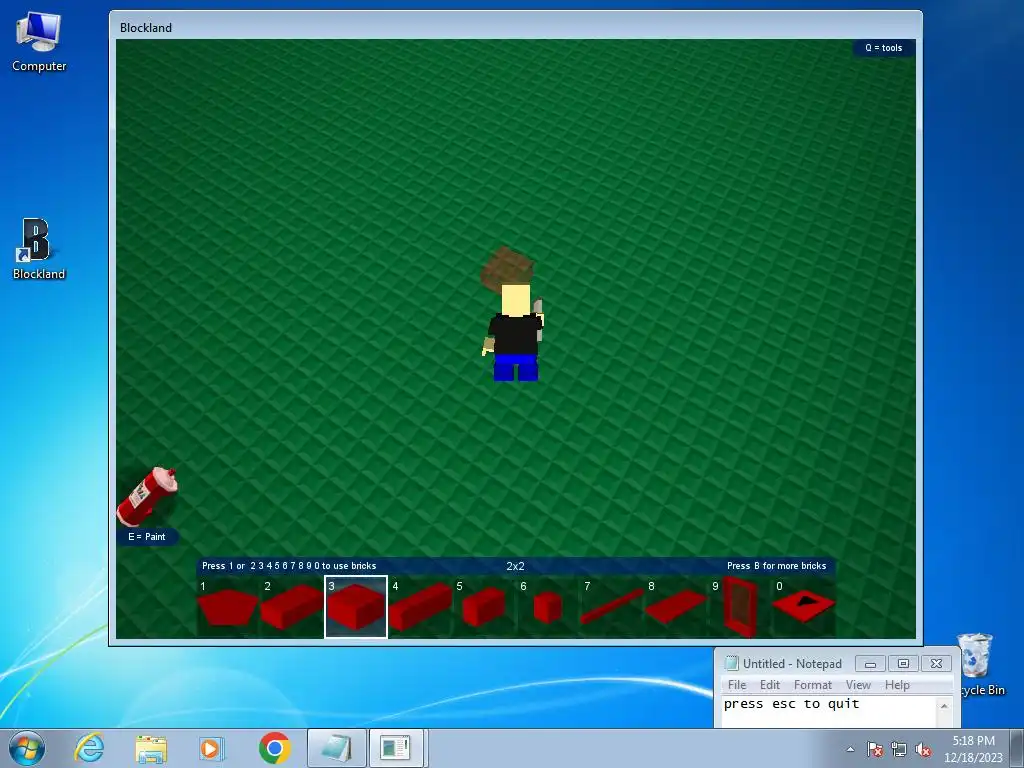The width and height of the screenshot is (1024, 768).
Task: Select brick slot 8 flat plate
Action: [x=676, y=607]
